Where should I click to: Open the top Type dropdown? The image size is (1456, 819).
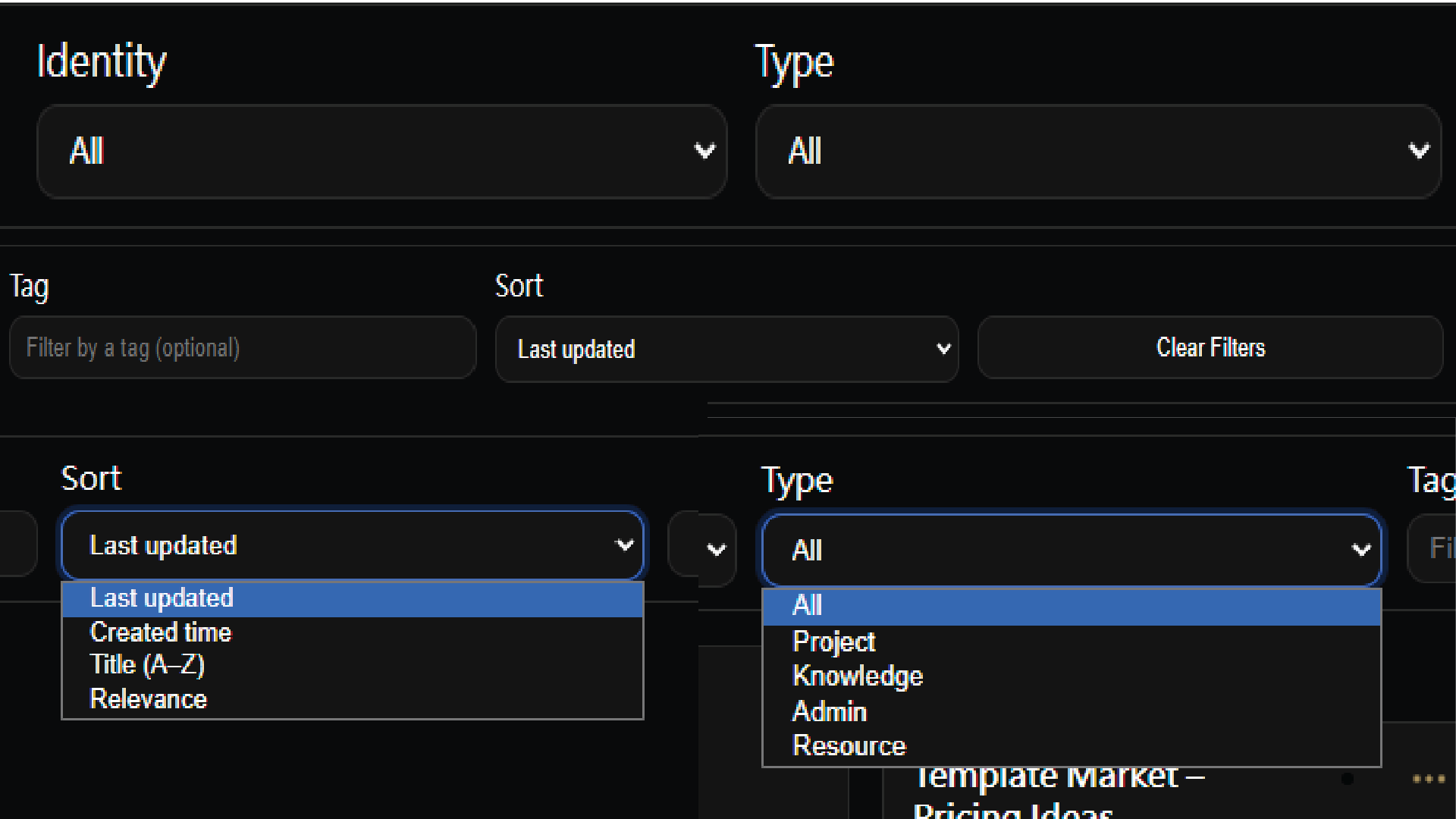click(x=1097, y=152)
